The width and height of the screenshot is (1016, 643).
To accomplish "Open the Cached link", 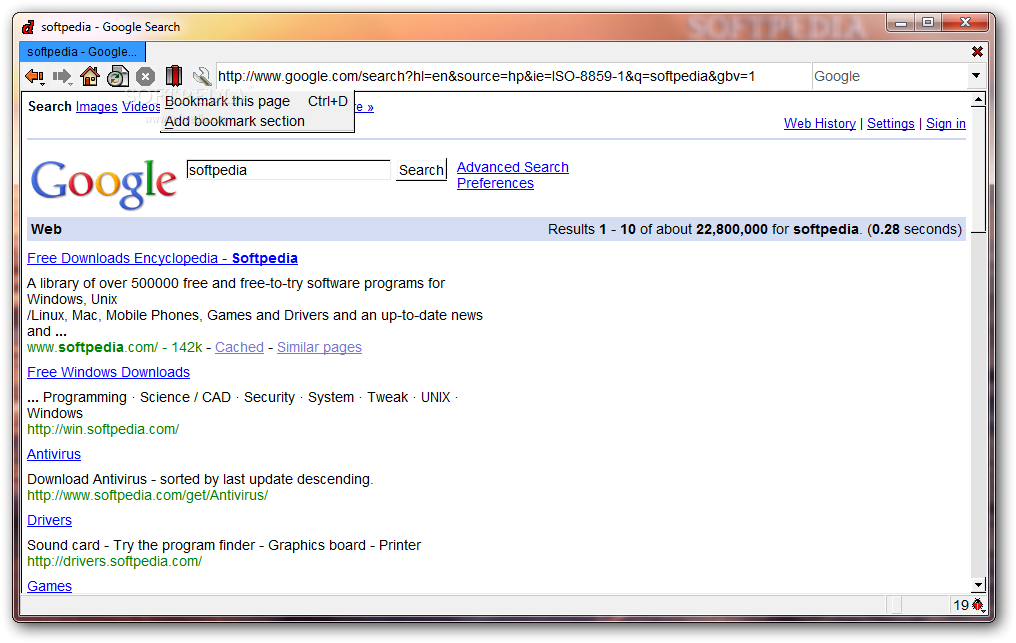I will (239, 347).
